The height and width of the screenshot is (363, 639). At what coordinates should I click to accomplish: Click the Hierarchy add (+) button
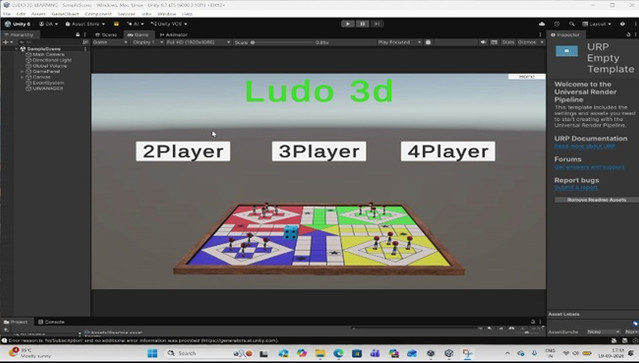[x=6, y=42]
